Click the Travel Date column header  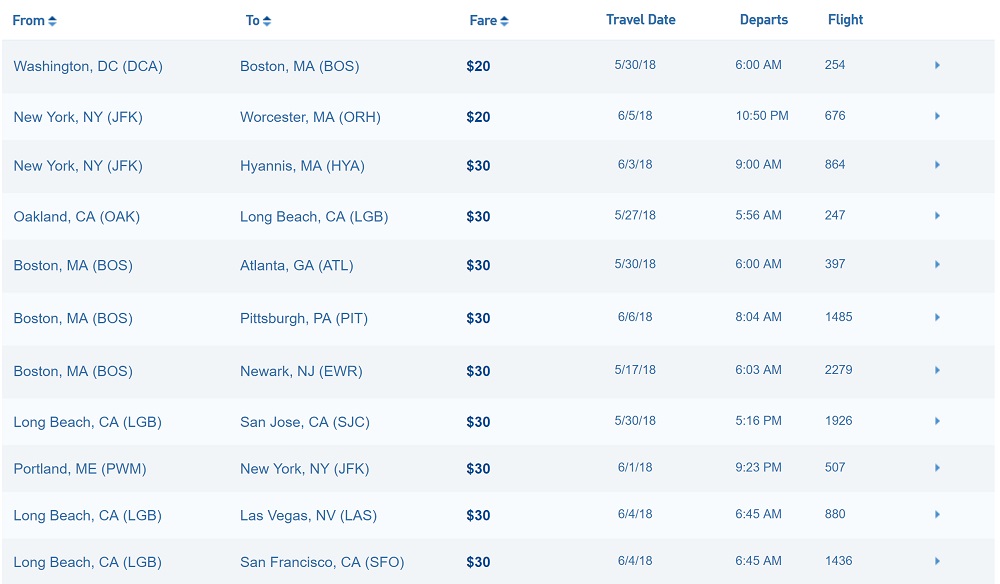[x=640, y=20]
